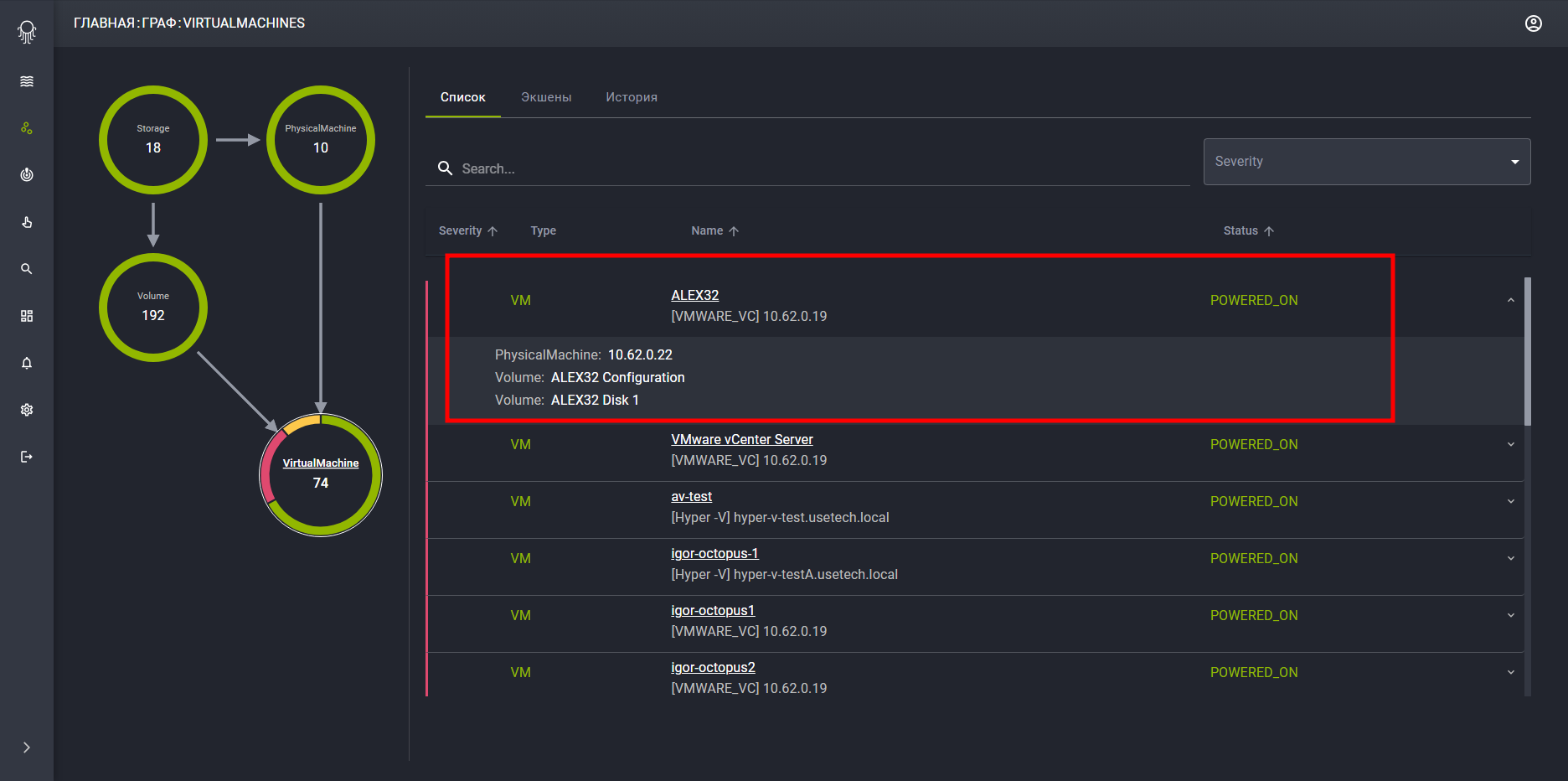The image size is (1568, 781).
Task: Click '[Hyper -V] hyper-v-testA.usetech.local' text
Action: click(x=785, y=574)
